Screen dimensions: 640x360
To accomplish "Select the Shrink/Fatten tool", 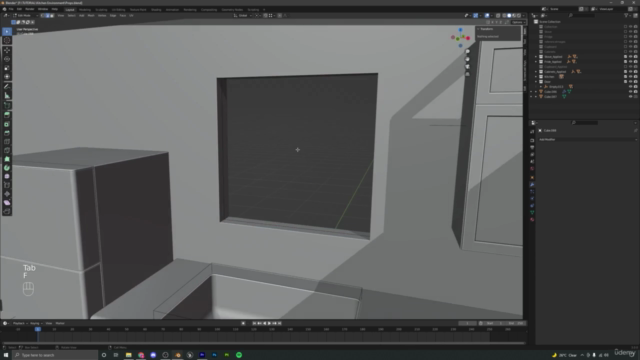I will point(7,194).
